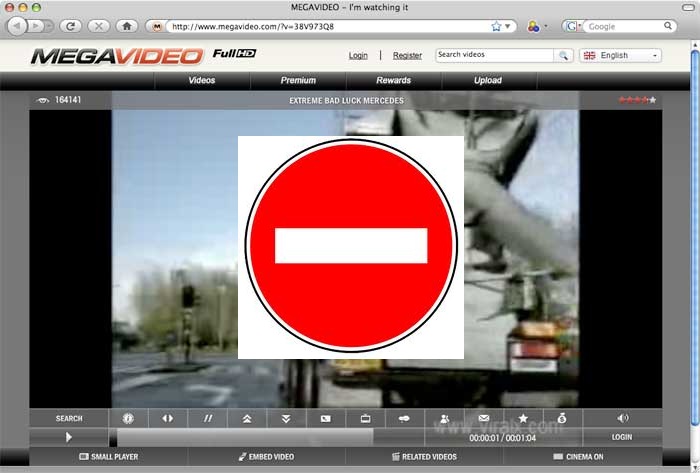Click the 164141 view count
700x473 pixels.
coord(68,100)
